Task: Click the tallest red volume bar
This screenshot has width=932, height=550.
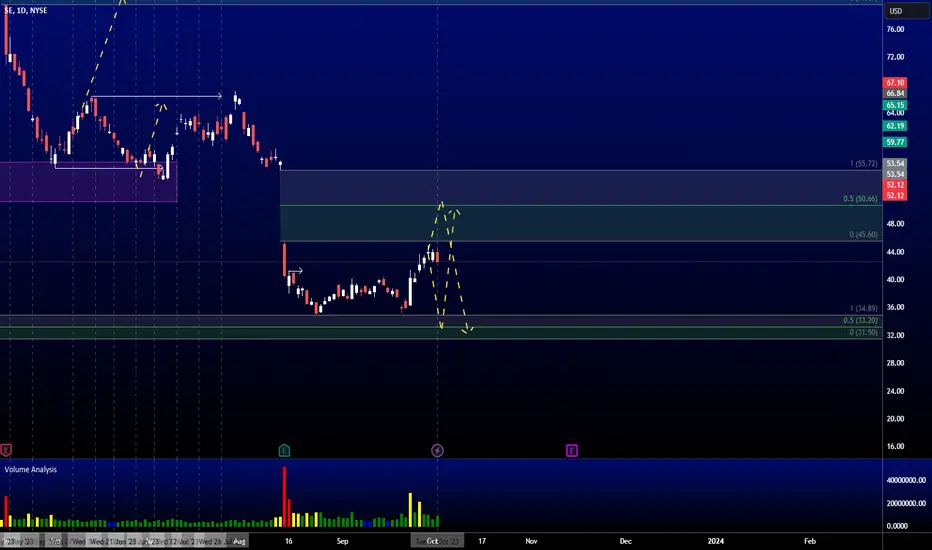Action: point(284,497)
